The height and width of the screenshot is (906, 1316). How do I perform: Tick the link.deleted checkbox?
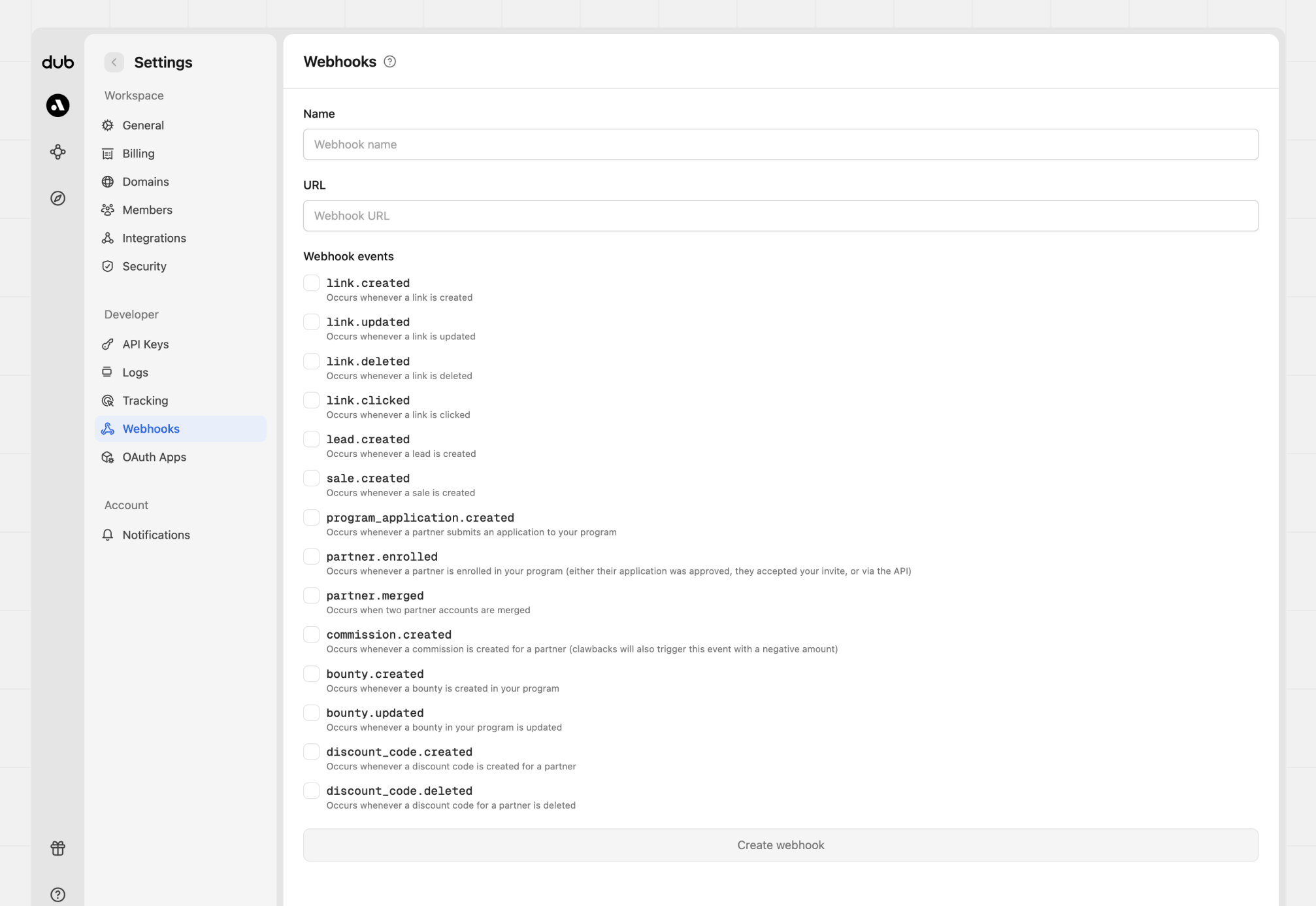(x=312, y=361)
